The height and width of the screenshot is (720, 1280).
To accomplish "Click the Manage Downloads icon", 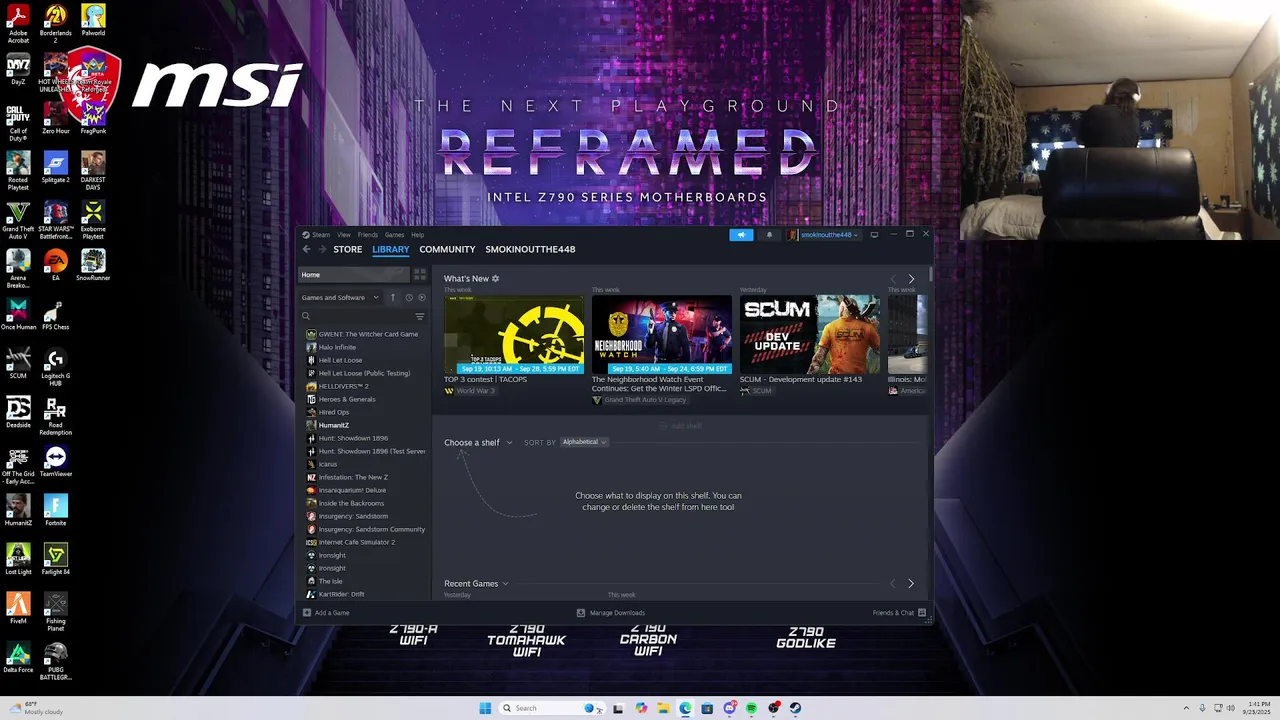I will pyautogui.click(x=581, y=613).
